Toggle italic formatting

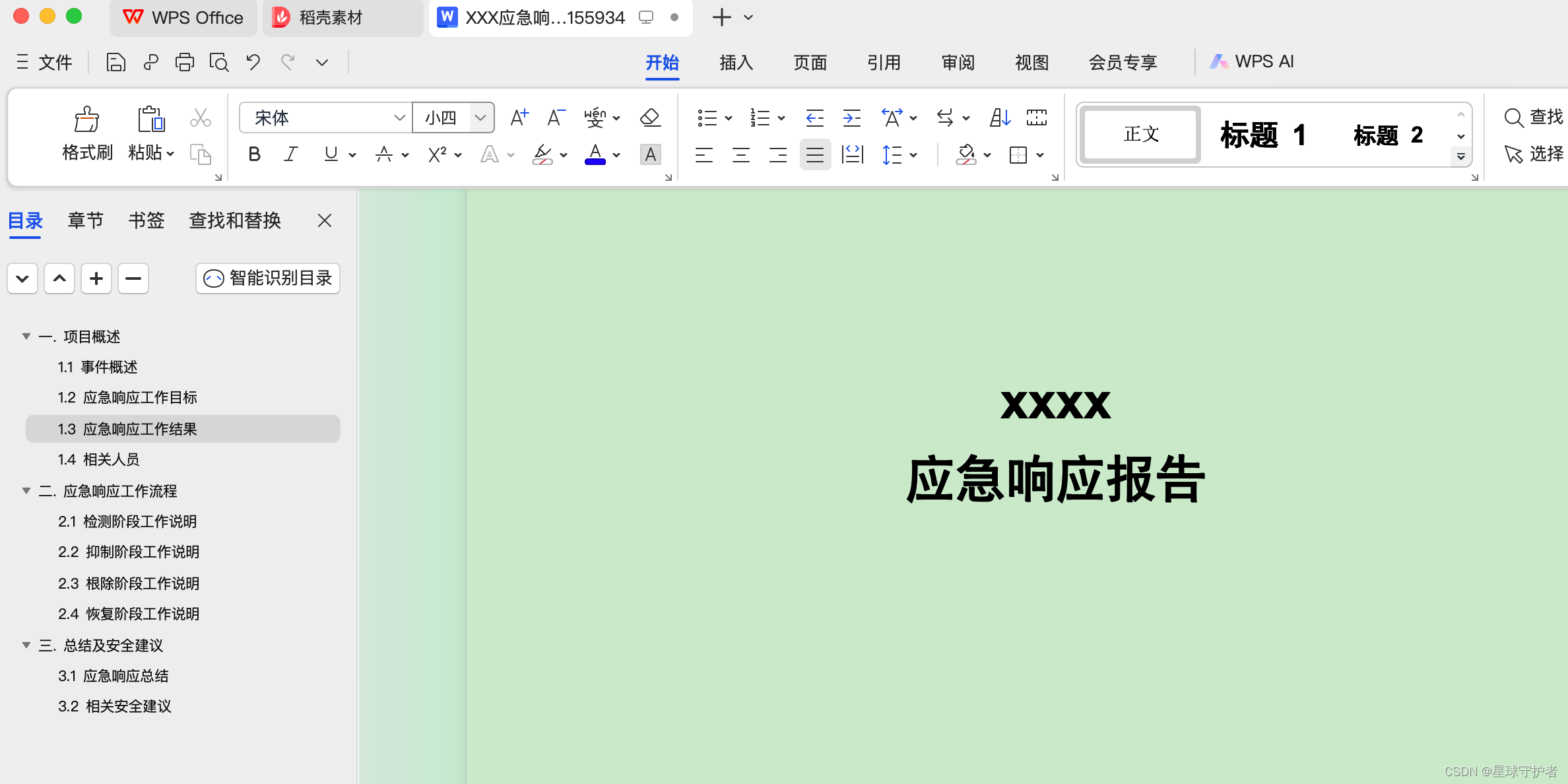(x=290, y=154)
